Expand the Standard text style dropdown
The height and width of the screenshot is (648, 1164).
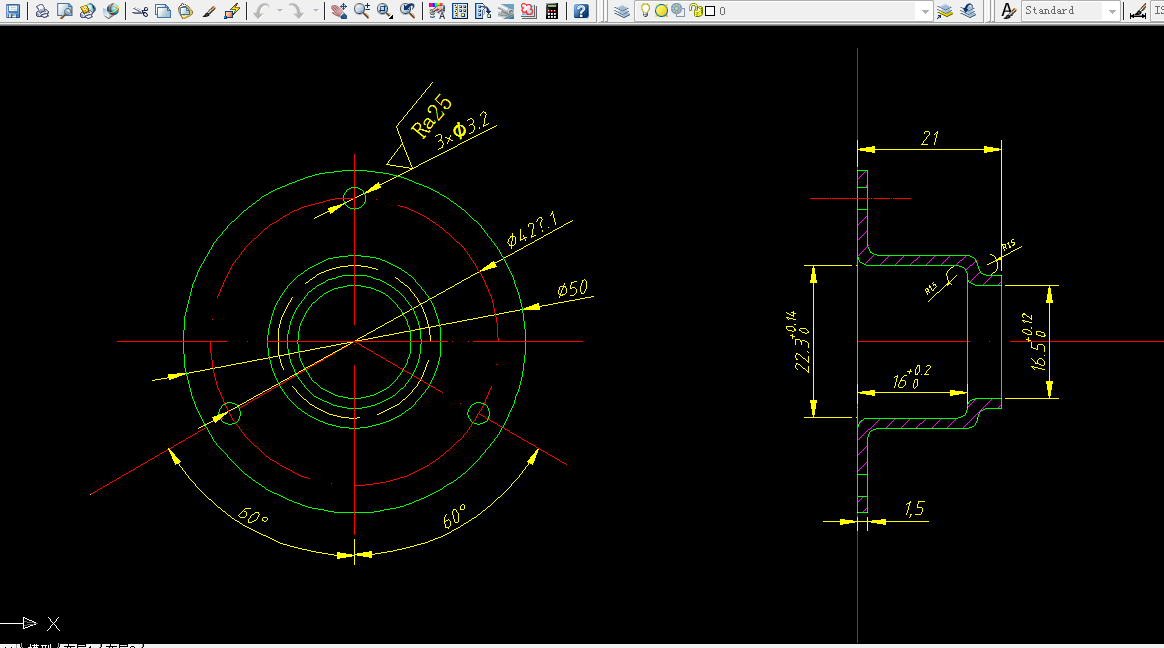[1111, 11]
